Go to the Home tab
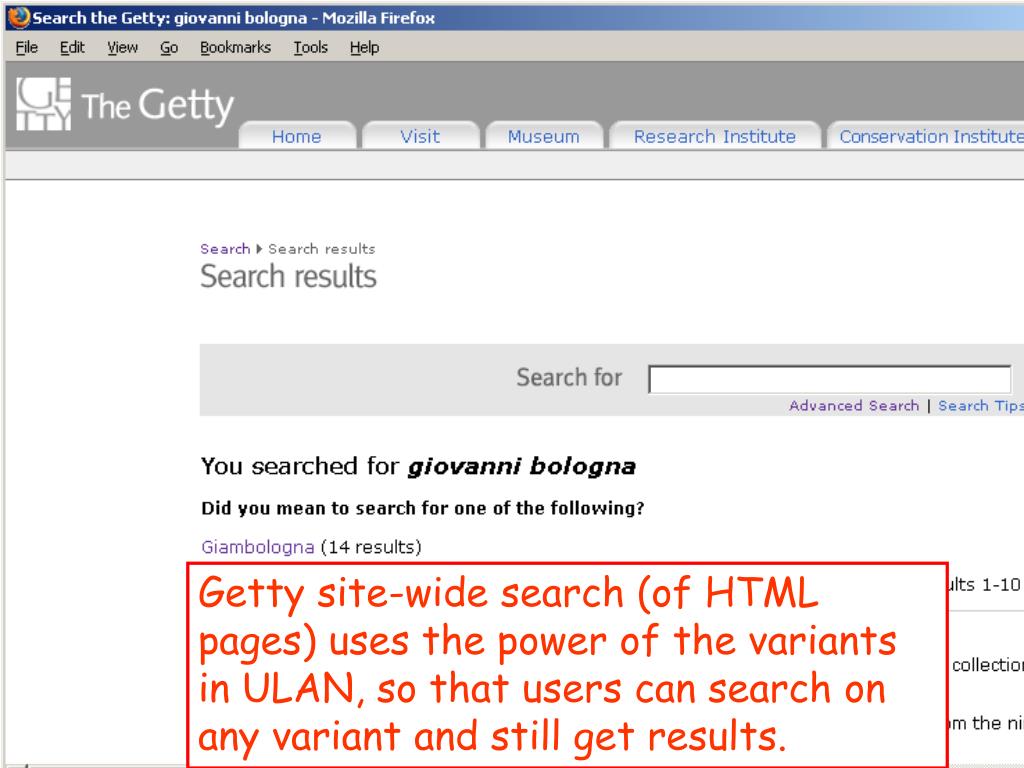The image size is (1024, 768). [x=296, y=136]
